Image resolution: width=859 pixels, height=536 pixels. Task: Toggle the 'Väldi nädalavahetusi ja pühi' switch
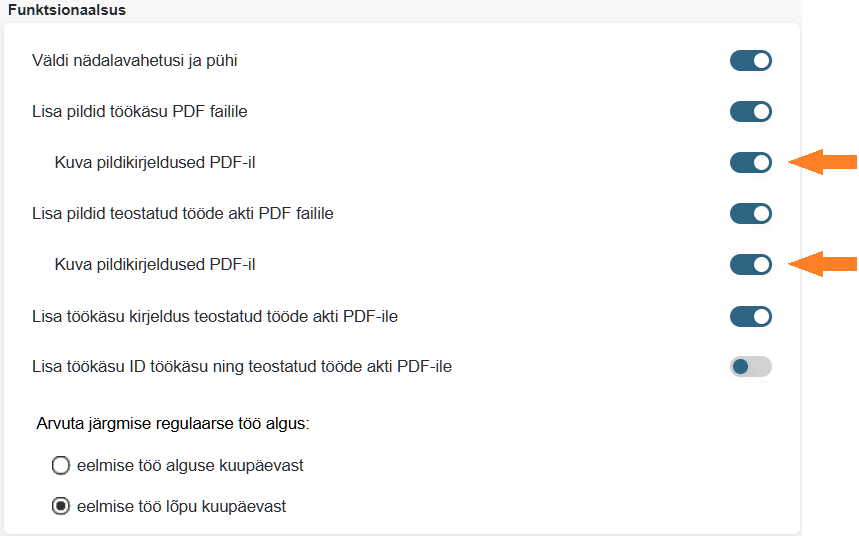point(750,61)
